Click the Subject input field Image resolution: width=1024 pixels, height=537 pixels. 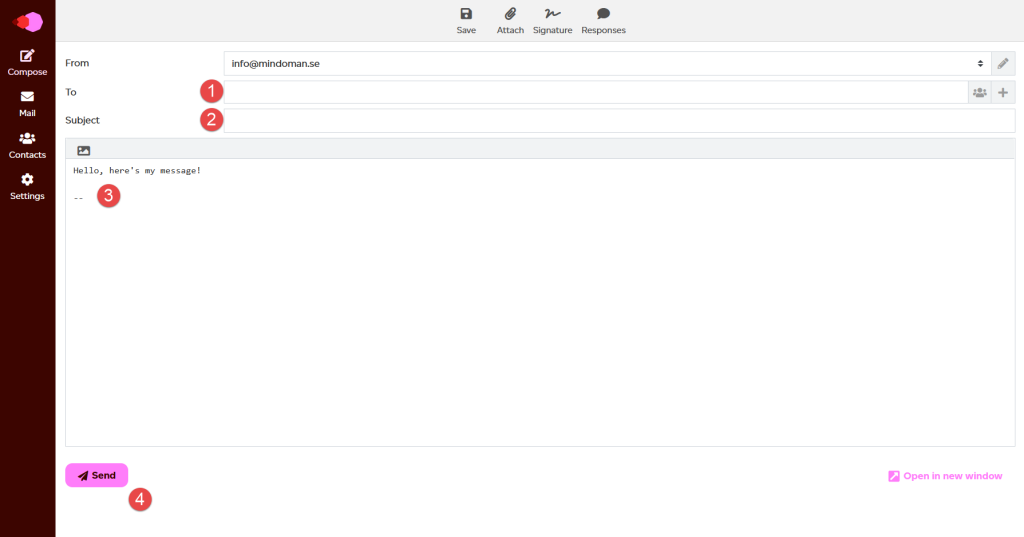point(619,120)
